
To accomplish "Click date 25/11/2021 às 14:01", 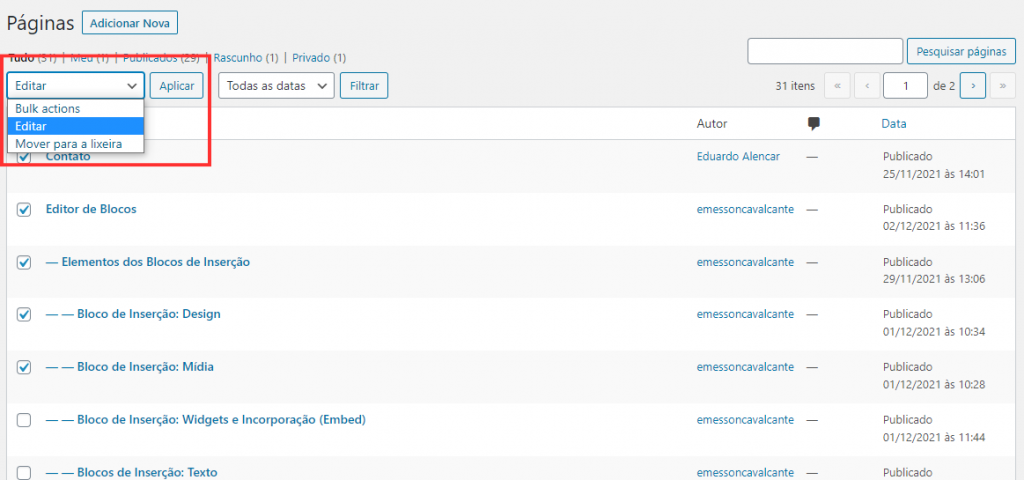I will pos(934,174).
